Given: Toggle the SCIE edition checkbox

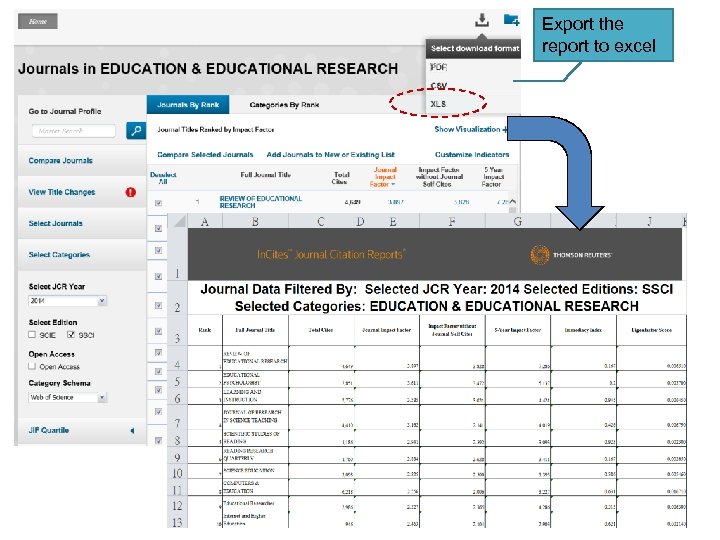Looking at the screenshot, I should pyautogui.click(x=32, y=334).
